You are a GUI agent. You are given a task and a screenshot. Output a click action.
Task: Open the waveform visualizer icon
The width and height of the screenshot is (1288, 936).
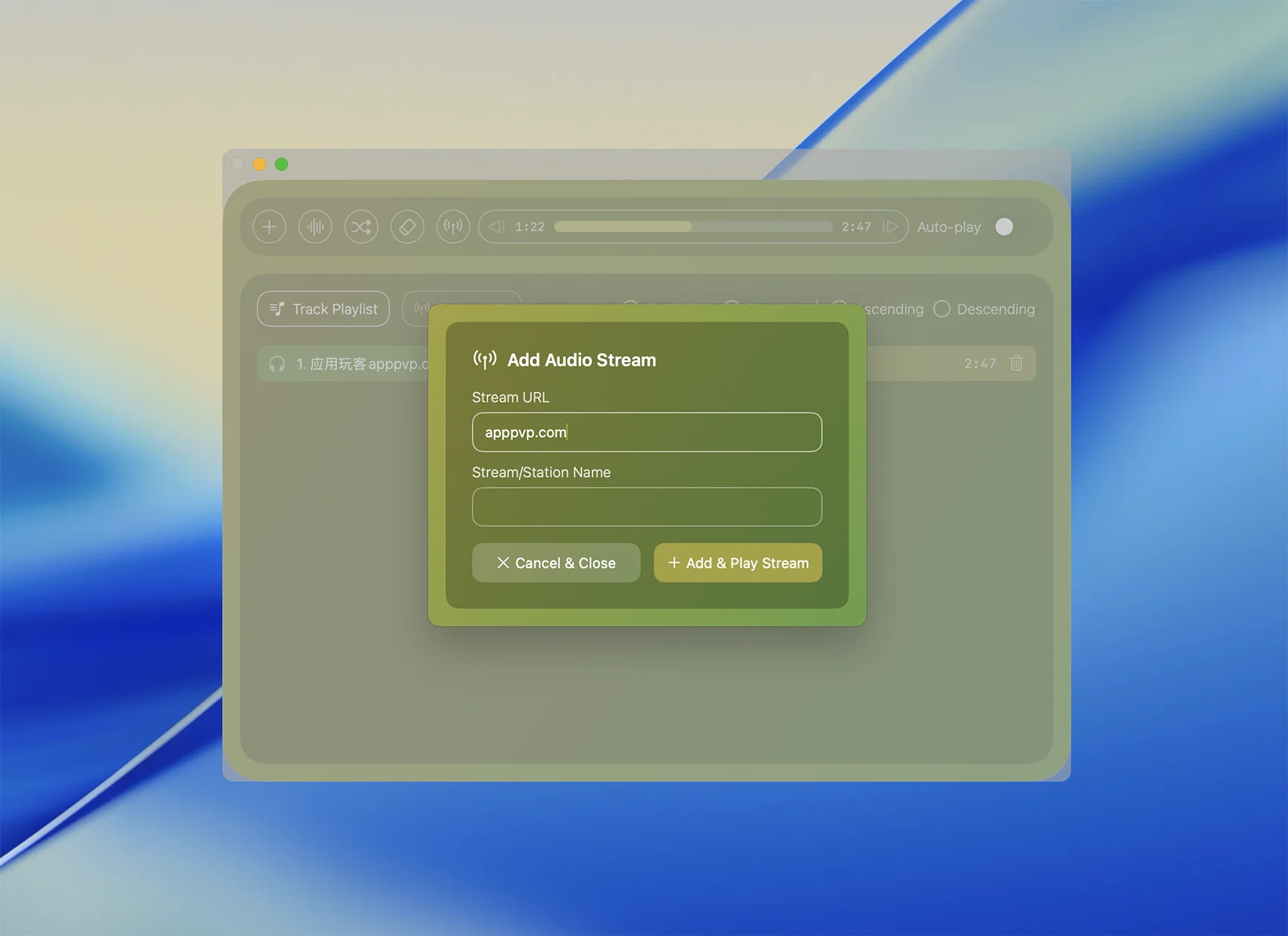315,226
